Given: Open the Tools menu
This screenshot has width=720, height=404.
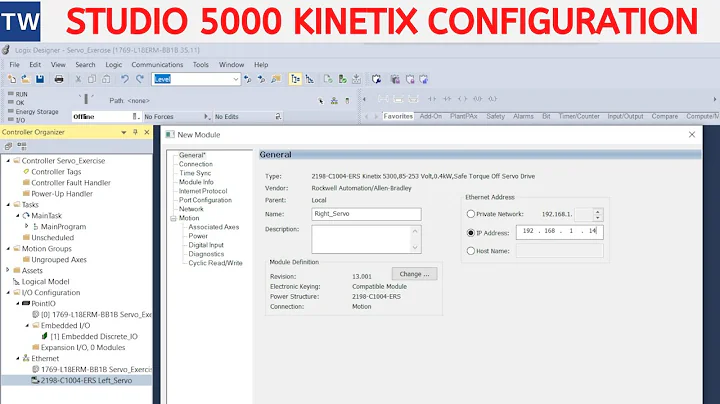Looking at the screenshot, I should [201, 65].
